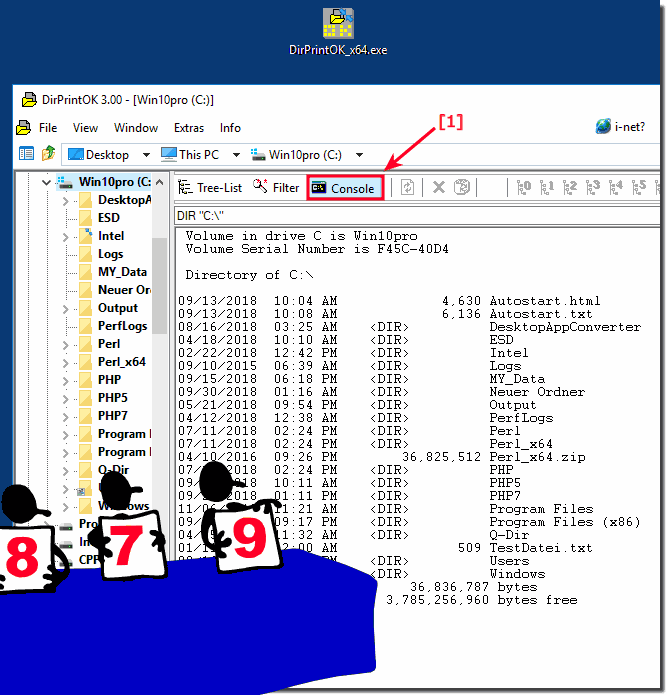The width and height of the screenshot is (667, 695).
Task: Click the expand level 1 tree icon
Action: (x=546, y=187)
